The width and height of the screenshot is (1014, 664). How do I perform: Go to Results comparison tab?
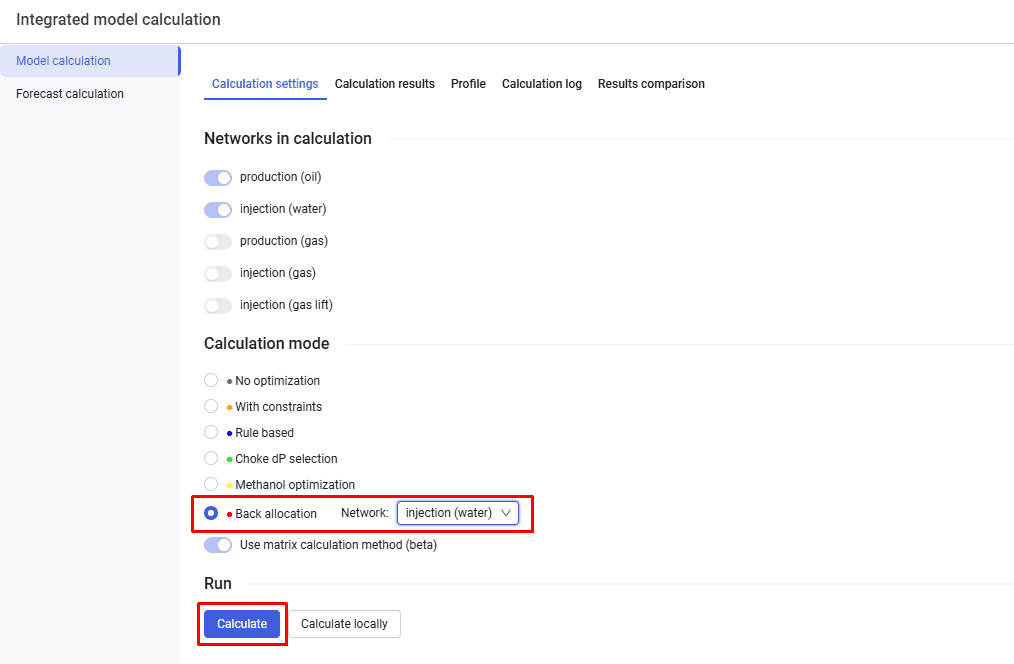click(651, 84)
